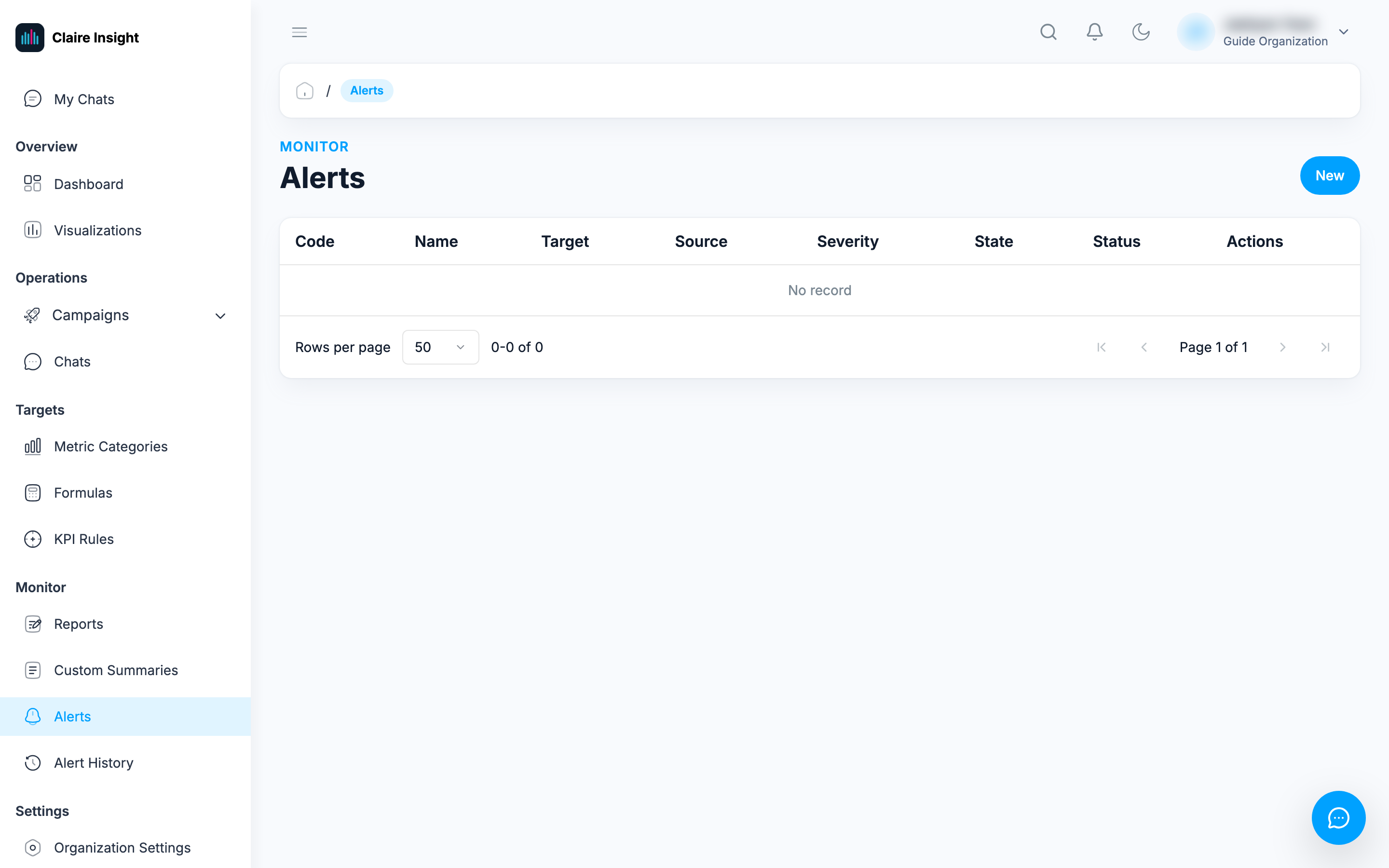
Task: Expand the Campaigns submenu chevron
Action: coord(220,316)
